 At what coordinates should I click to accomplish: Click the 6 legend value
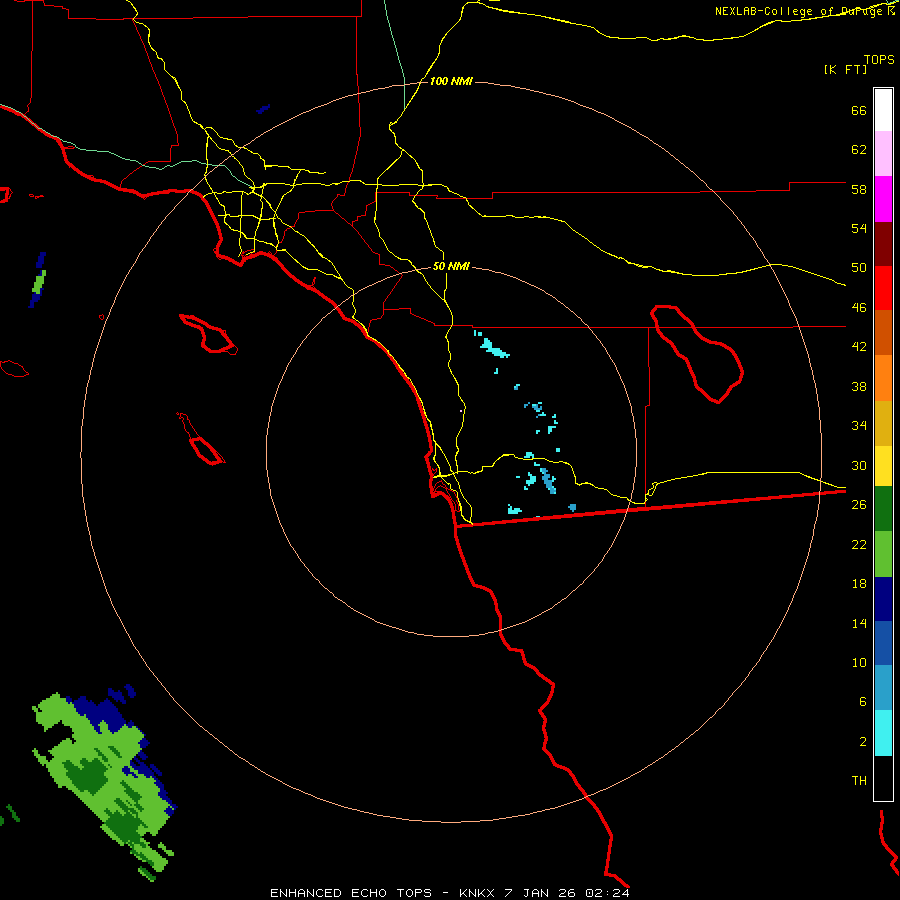[863, 702]
